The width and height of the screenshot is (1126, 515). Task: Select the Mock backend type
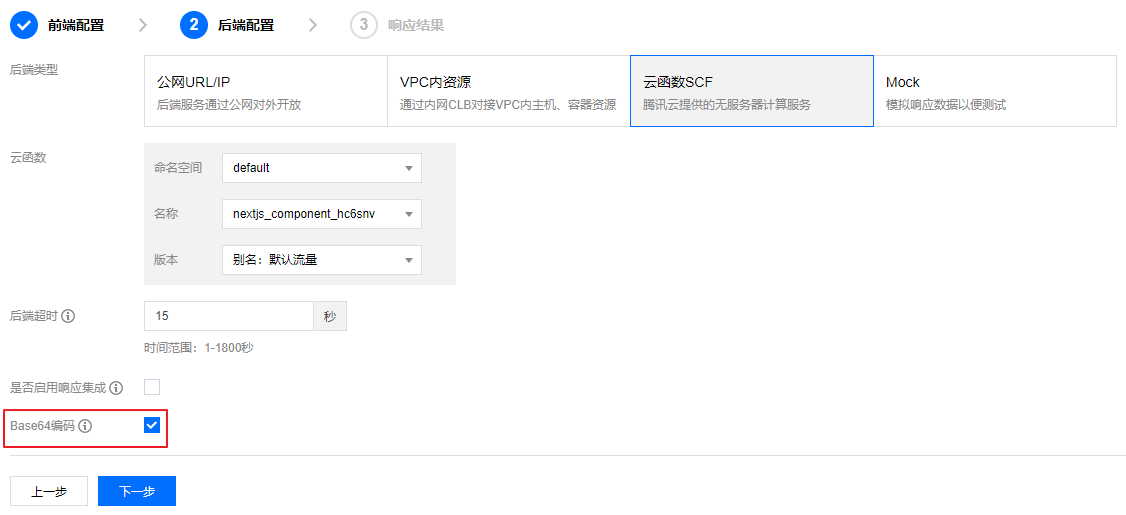click(x=995, y=91)
